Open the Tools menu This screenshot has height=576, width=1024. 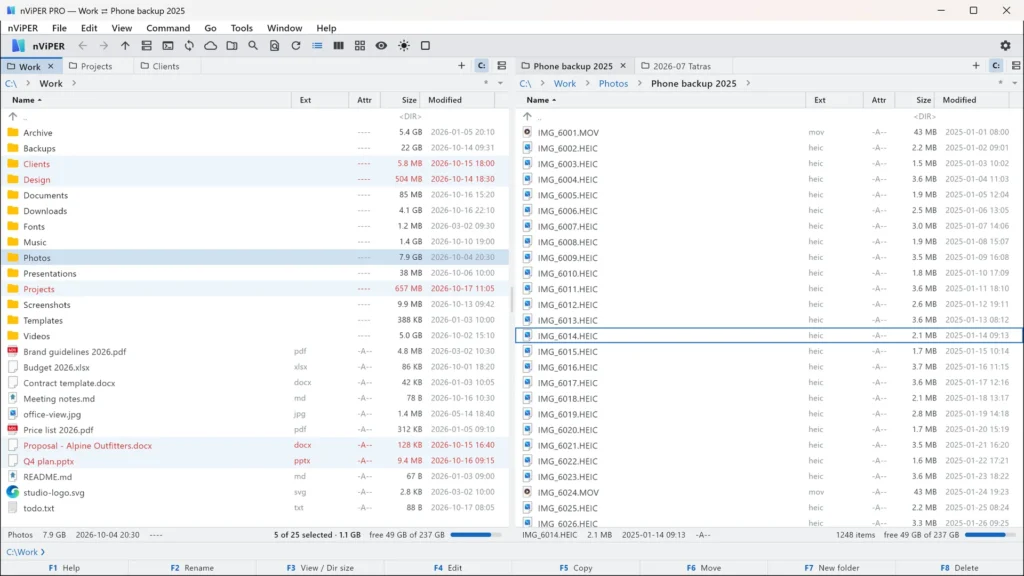tap(242, 28)
